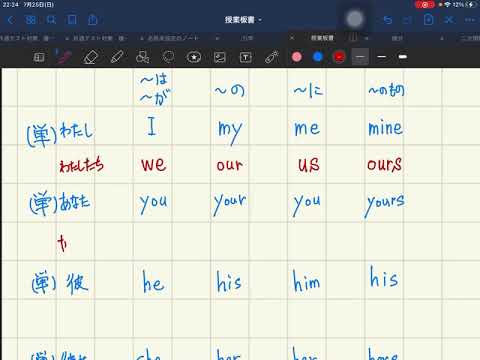This screenshot has height=360, width=480.
Task: Tap the row label (単)わたし
Action: pyautogui.click(x=60, y=134)
